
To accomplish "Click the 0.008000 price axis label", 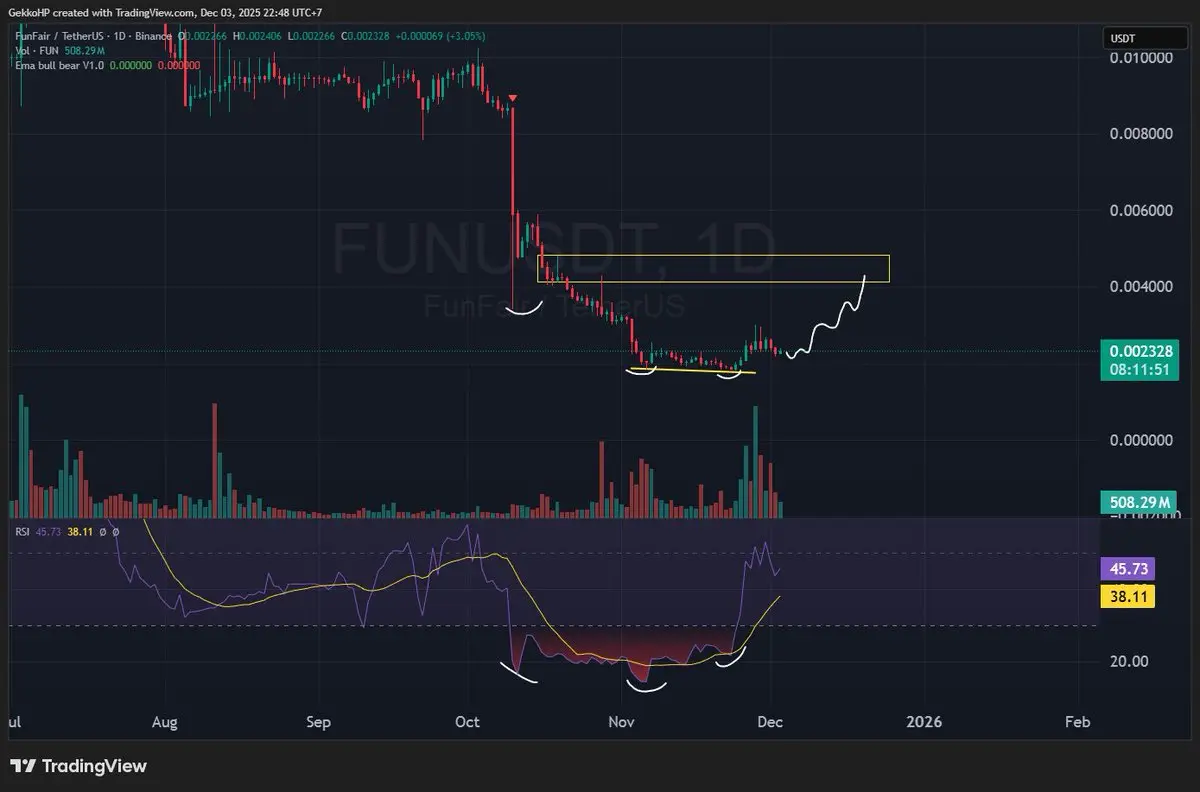I will (1141, 134).
